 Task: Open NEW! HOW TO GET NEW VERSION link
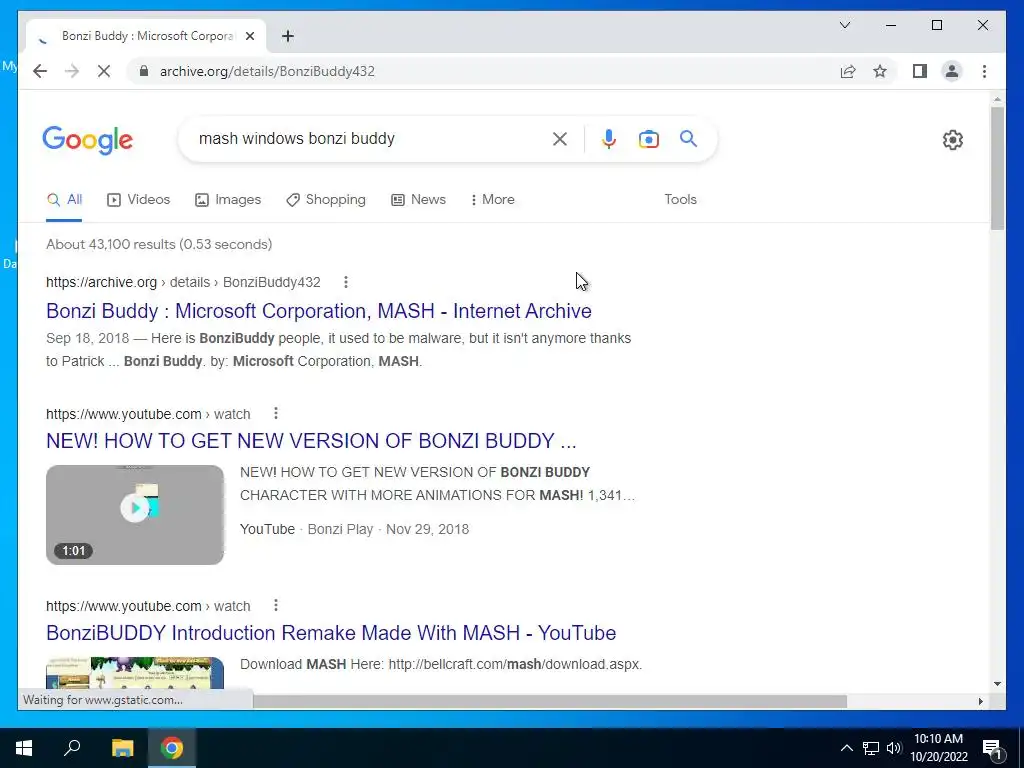pyautogui.click(x=311, y=441)
